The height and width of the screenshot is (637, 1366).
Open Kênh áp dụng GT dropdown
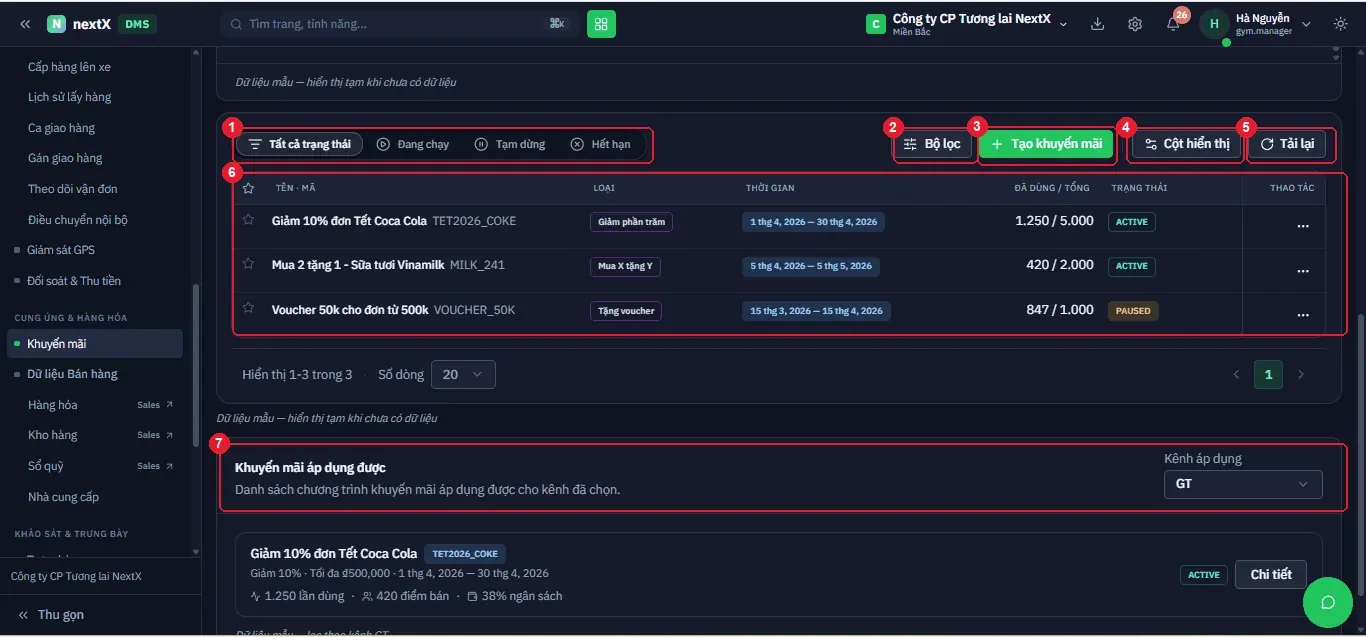click(1243, 484)
